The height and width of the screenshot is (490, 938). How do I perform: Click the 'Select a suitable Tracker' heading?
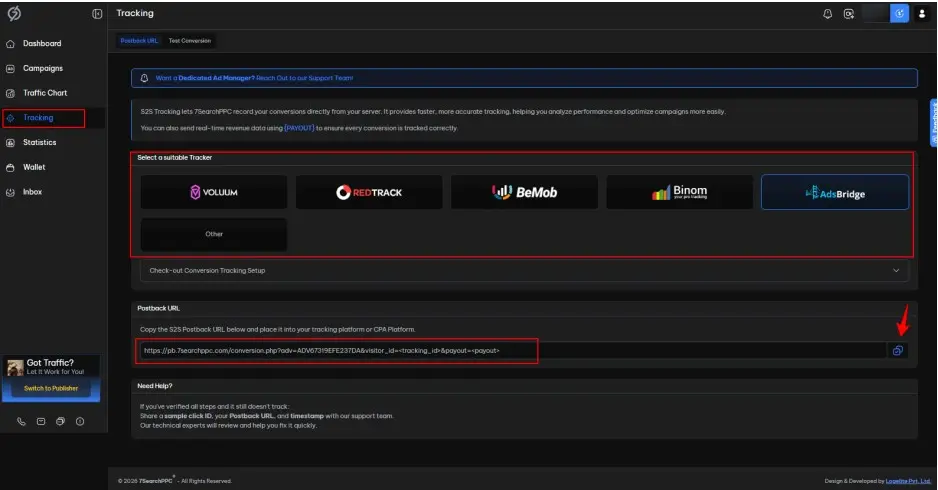(175, 157)
